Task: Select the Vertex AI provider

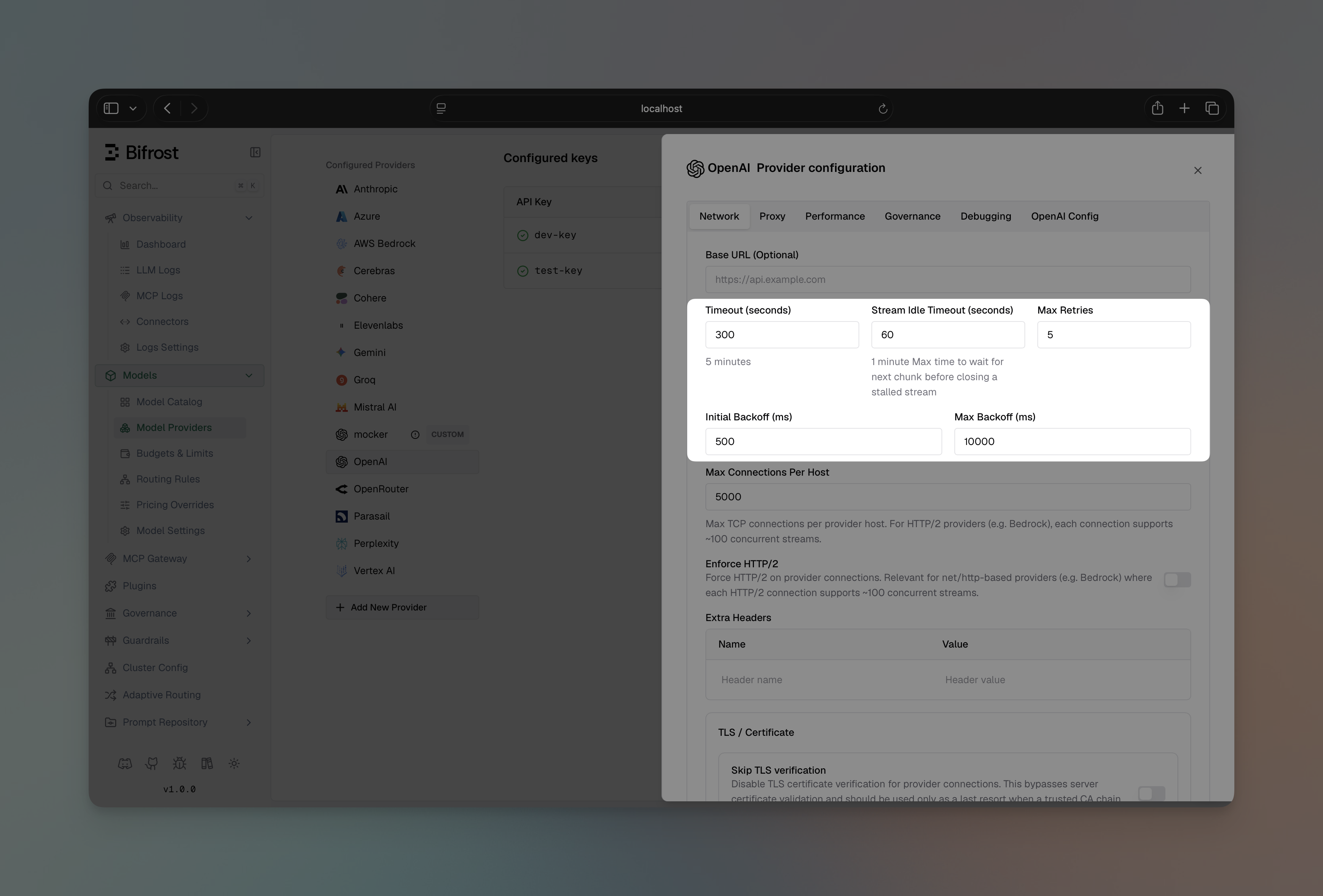Action: [402, 571]
